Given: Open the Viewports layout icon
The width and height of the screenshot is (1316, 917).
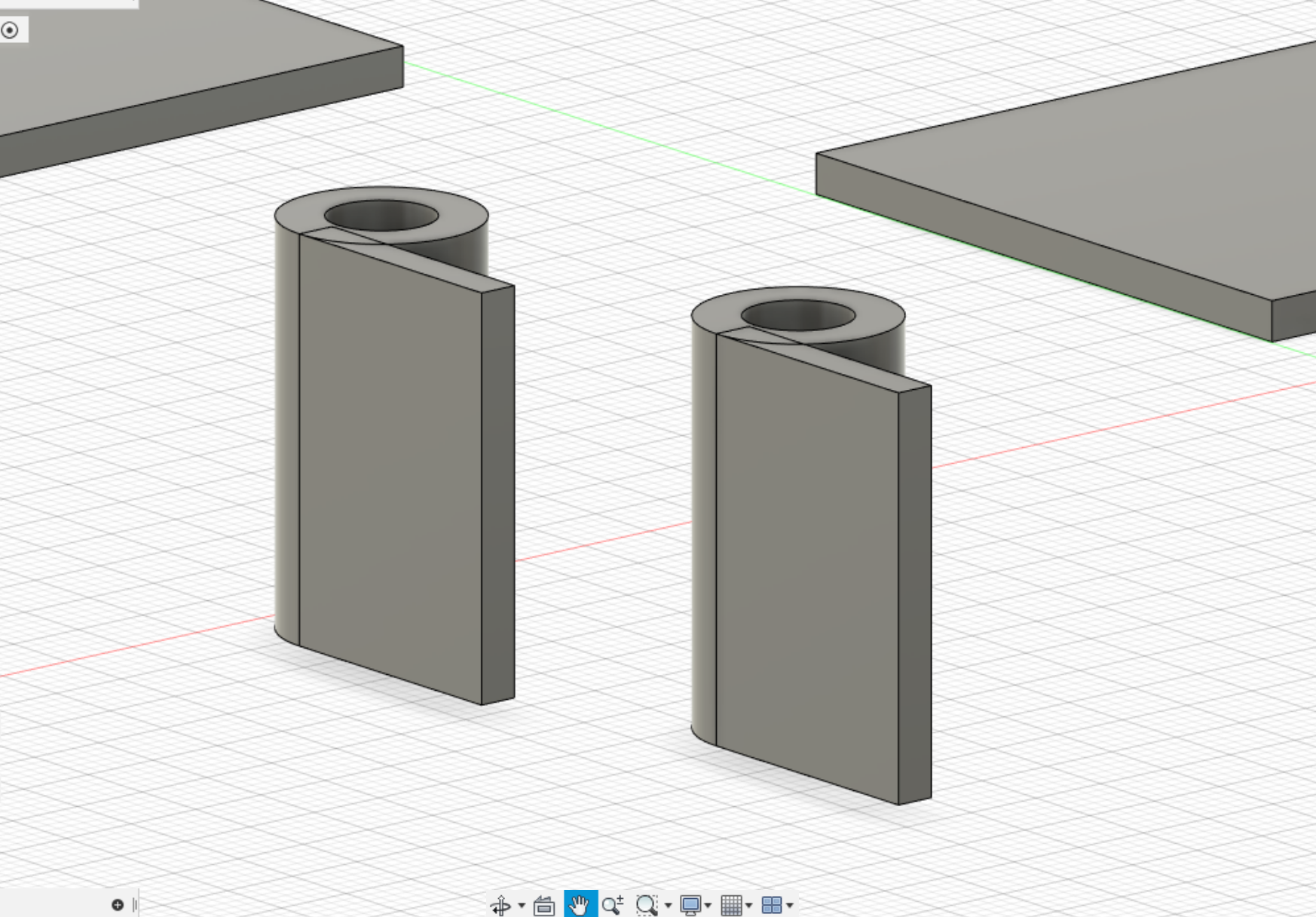Looking at the screenshot, I should [772, 904].
